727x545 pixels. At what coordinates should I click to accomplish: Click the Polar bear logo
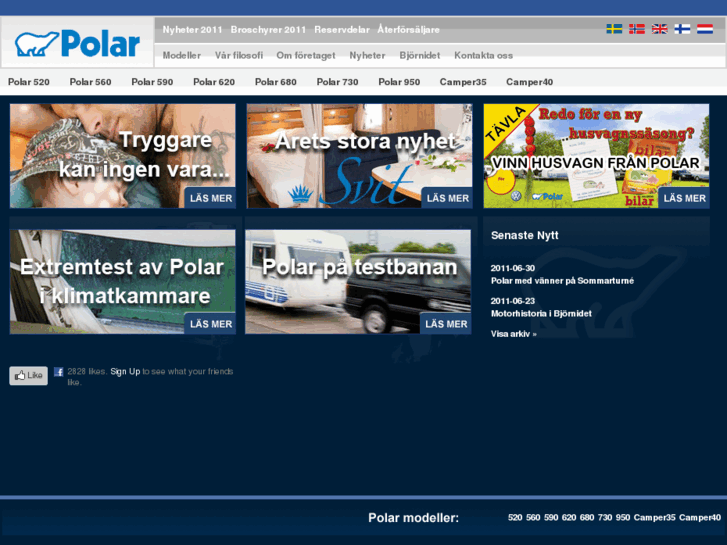(77, 44)
